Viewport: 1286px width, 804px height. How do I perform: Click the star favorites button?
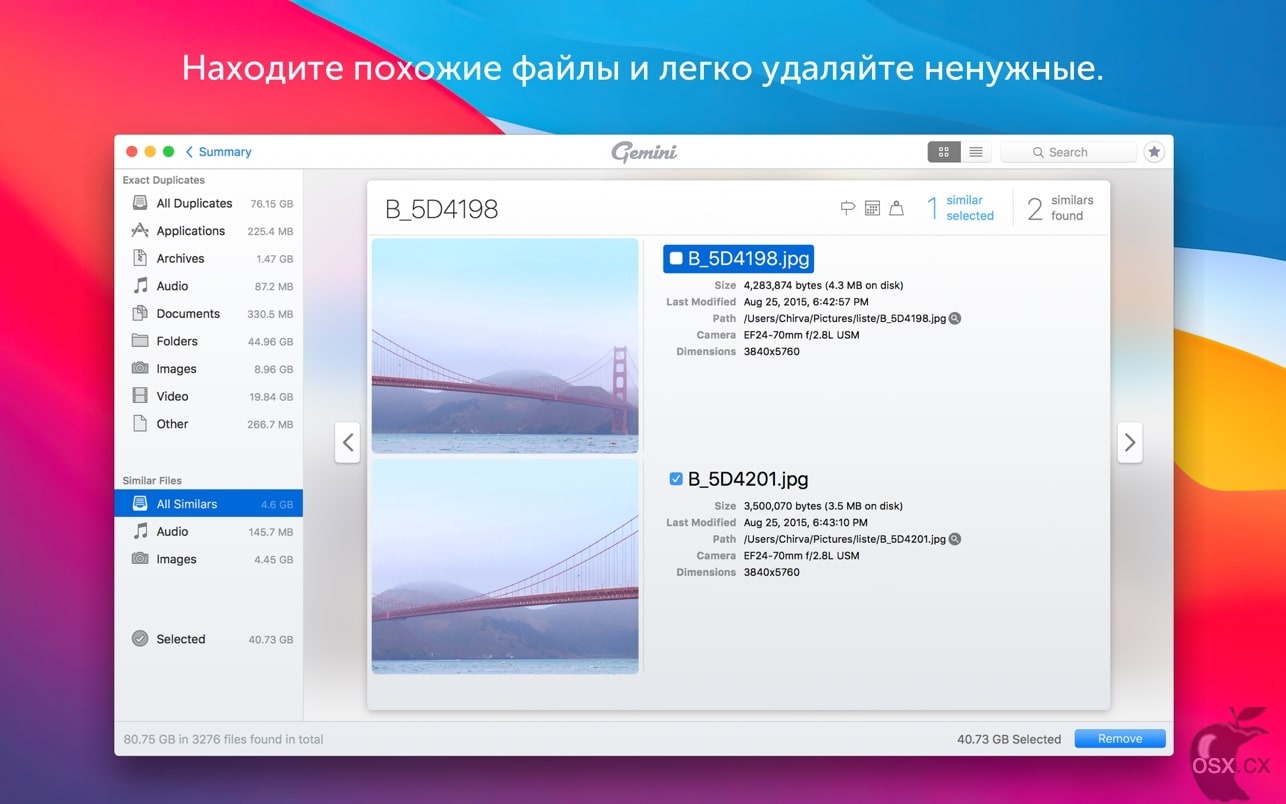point(1154,152)
